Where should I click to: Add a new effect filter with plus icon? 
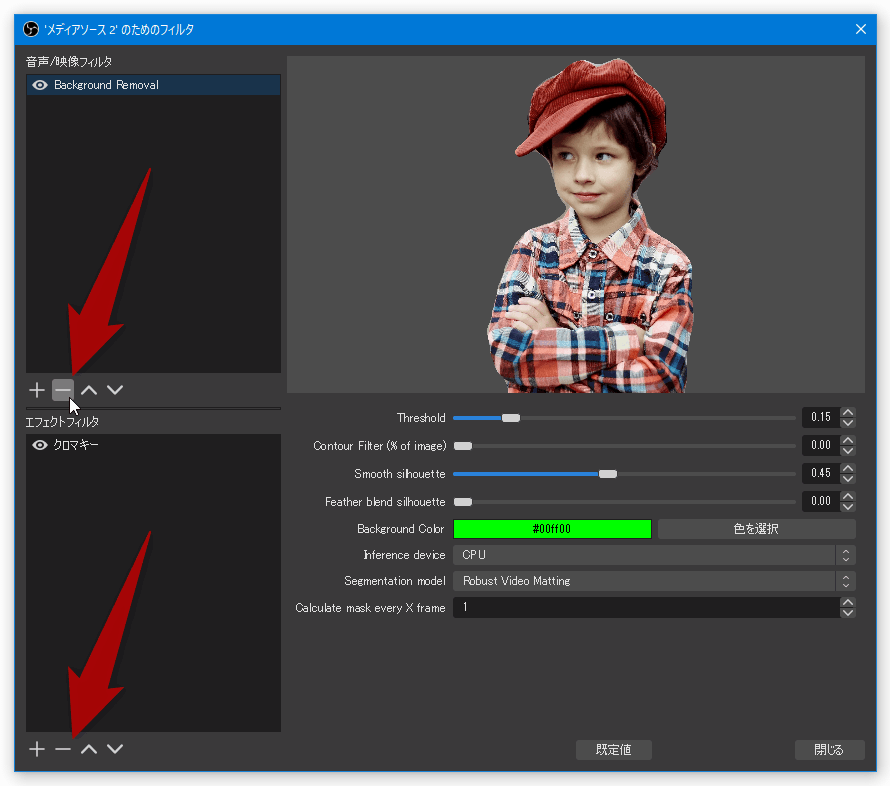click(37, 749)
